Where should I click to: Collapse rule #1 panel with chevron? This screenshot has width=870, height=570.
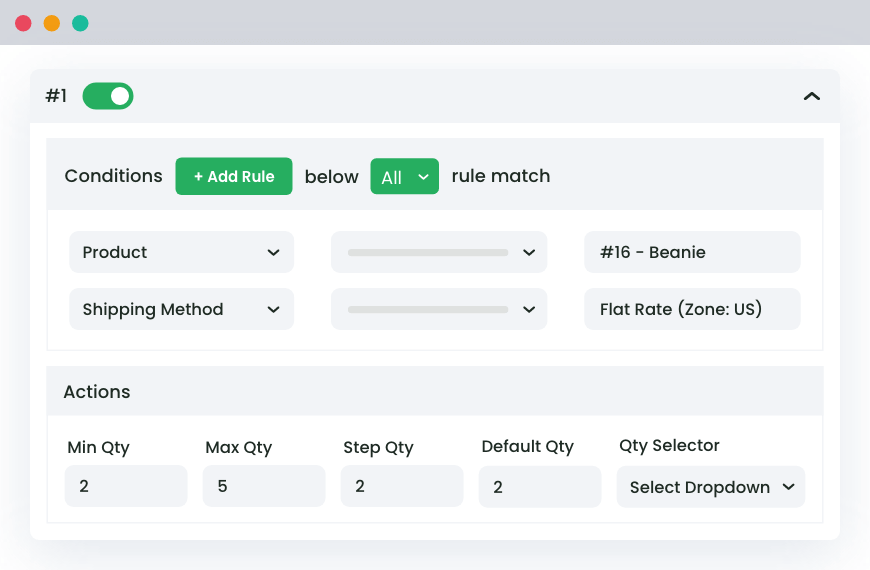(x=811, y=97)
